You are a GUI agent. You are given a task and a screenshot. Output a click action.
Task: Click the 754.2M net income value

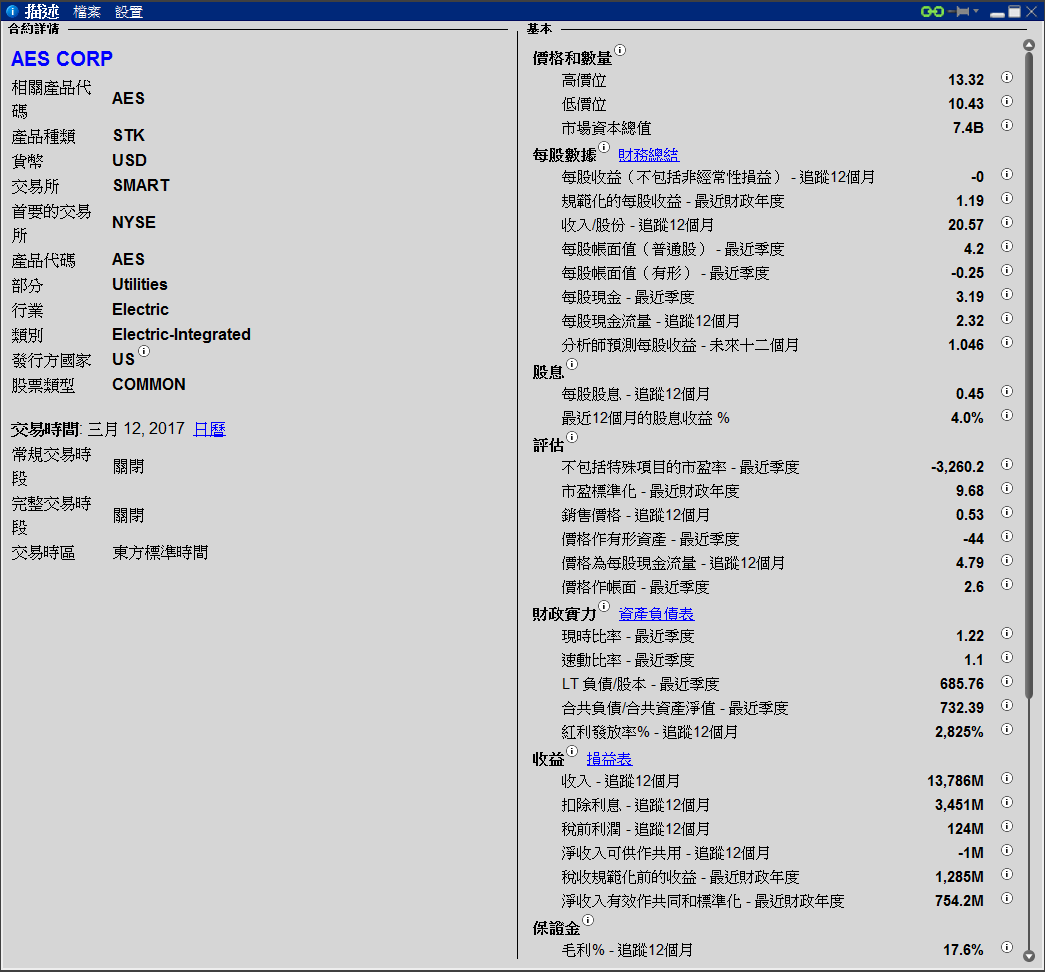(959, 901)
